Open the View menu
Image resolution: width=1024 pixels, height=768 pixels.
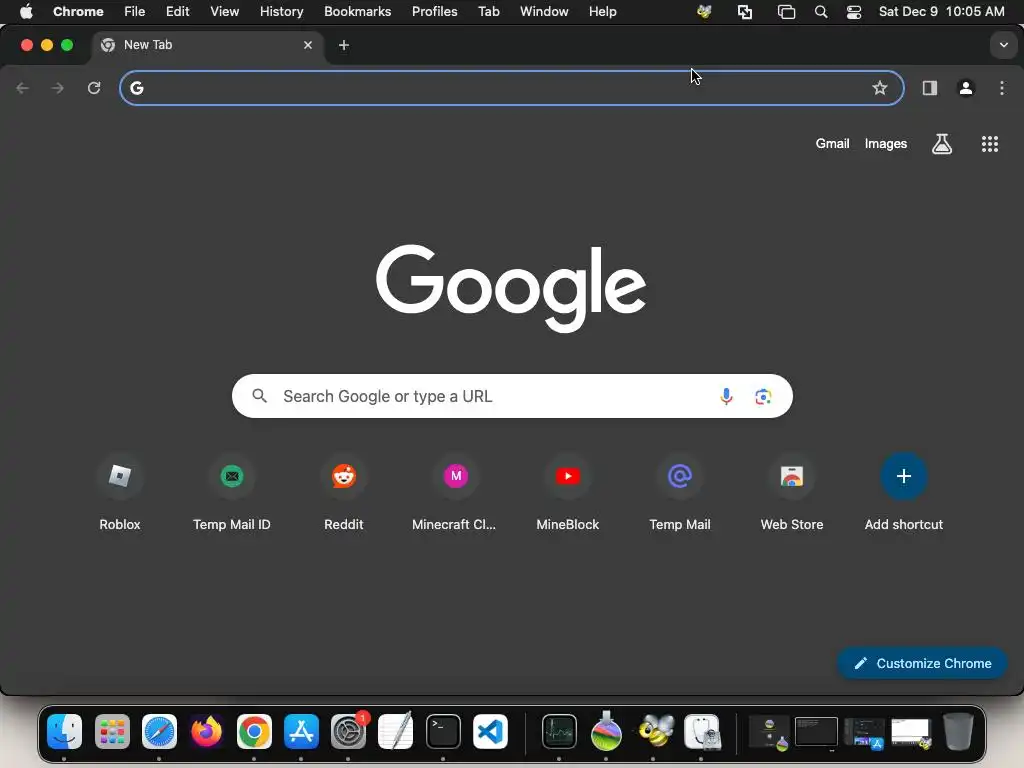pyautogui.click(x=224, y=12)
